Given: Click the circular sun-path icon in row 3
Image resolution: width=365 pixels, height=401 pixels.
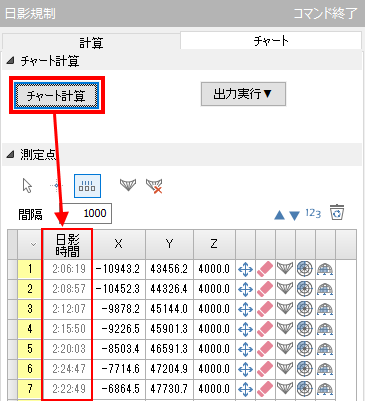Looking at the screenshot, I should click(x=305, y=309).
